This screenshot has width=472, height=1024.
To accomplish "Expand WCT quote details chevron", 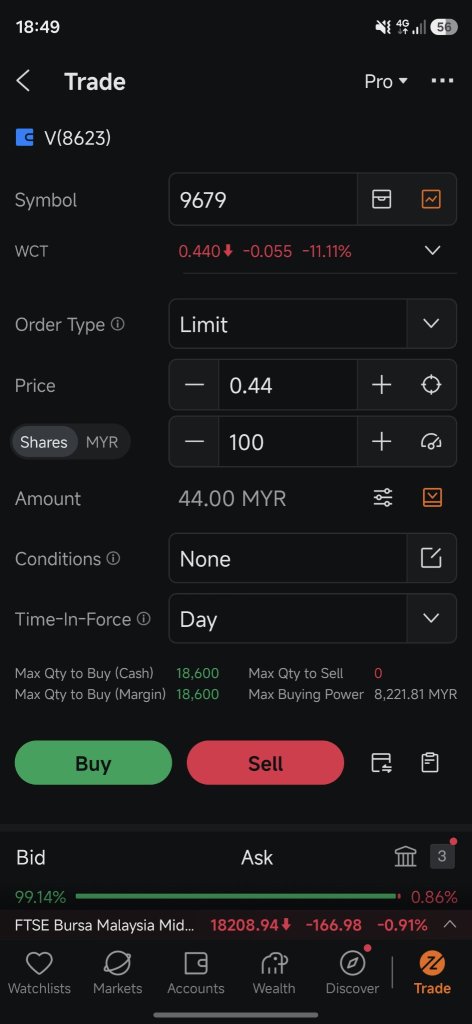I will pyautogui.click(x=432, y=251).
